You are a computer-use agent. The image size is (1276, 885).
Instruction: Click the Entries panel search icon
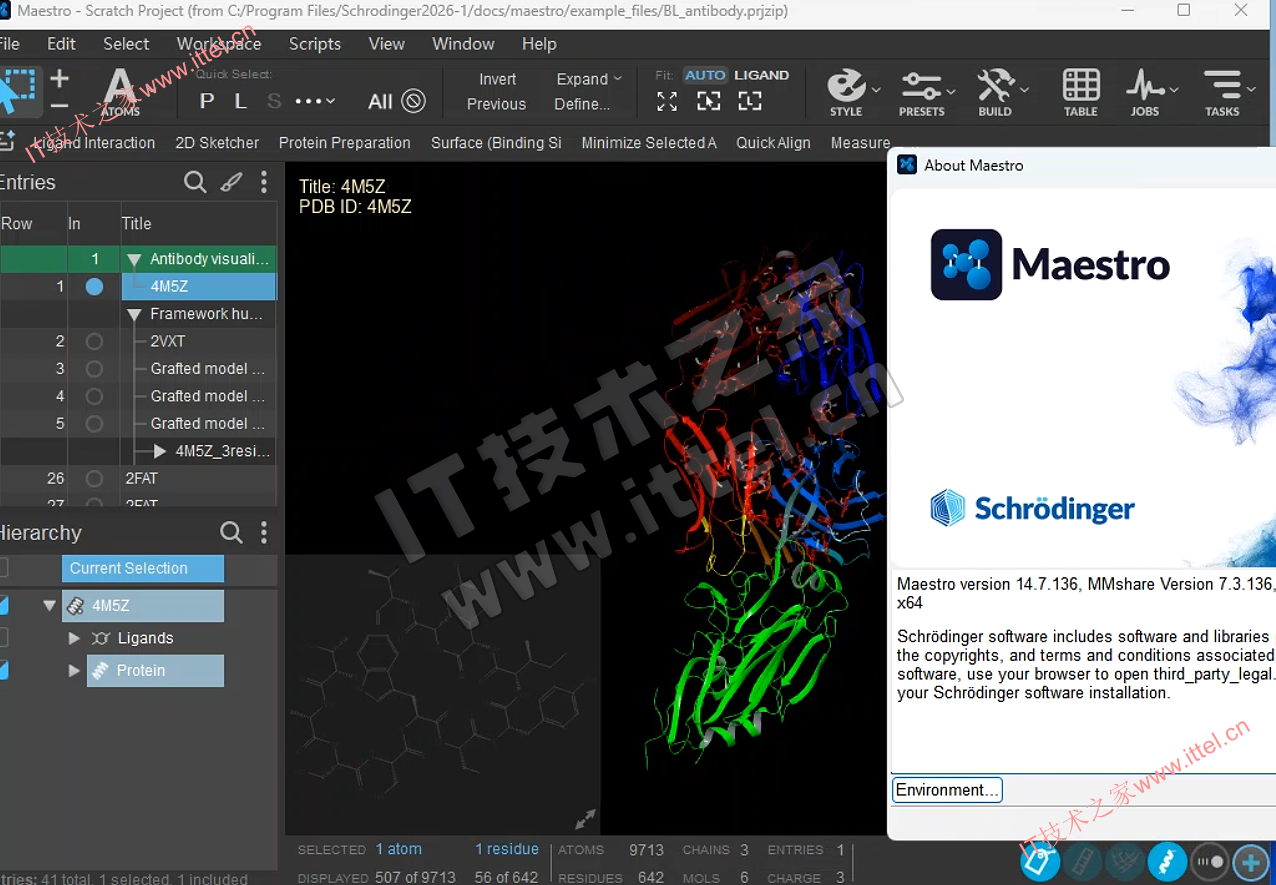(195, 182)
